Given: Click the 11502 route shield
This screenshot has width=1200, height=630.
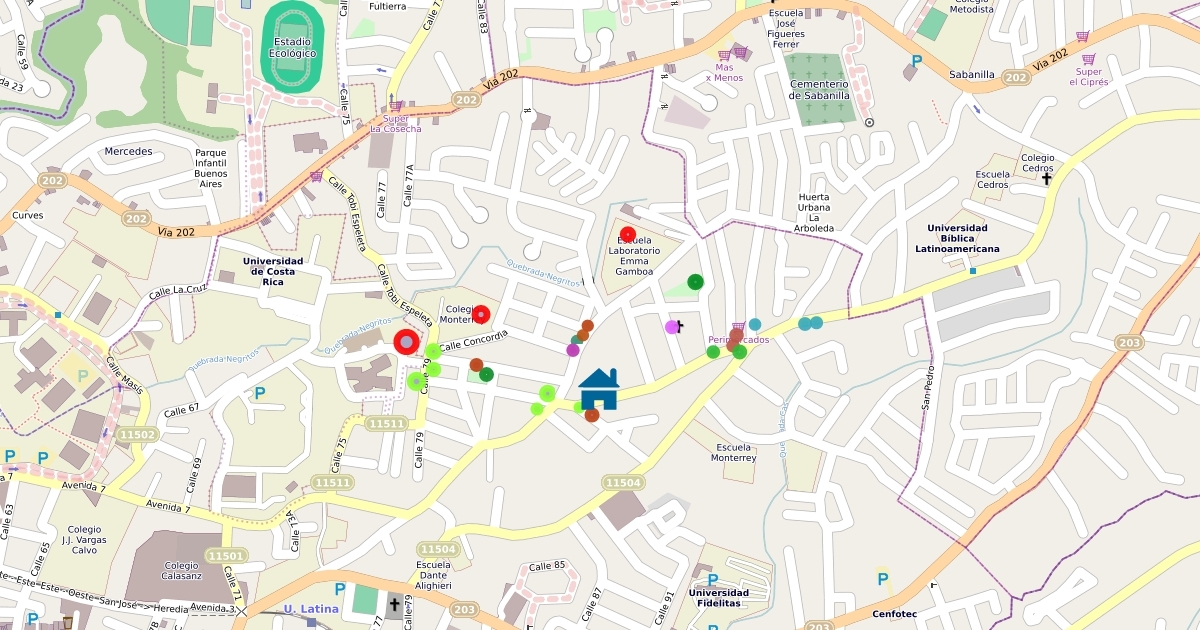Looking at the screenshot, I should (x=137, y=435).
